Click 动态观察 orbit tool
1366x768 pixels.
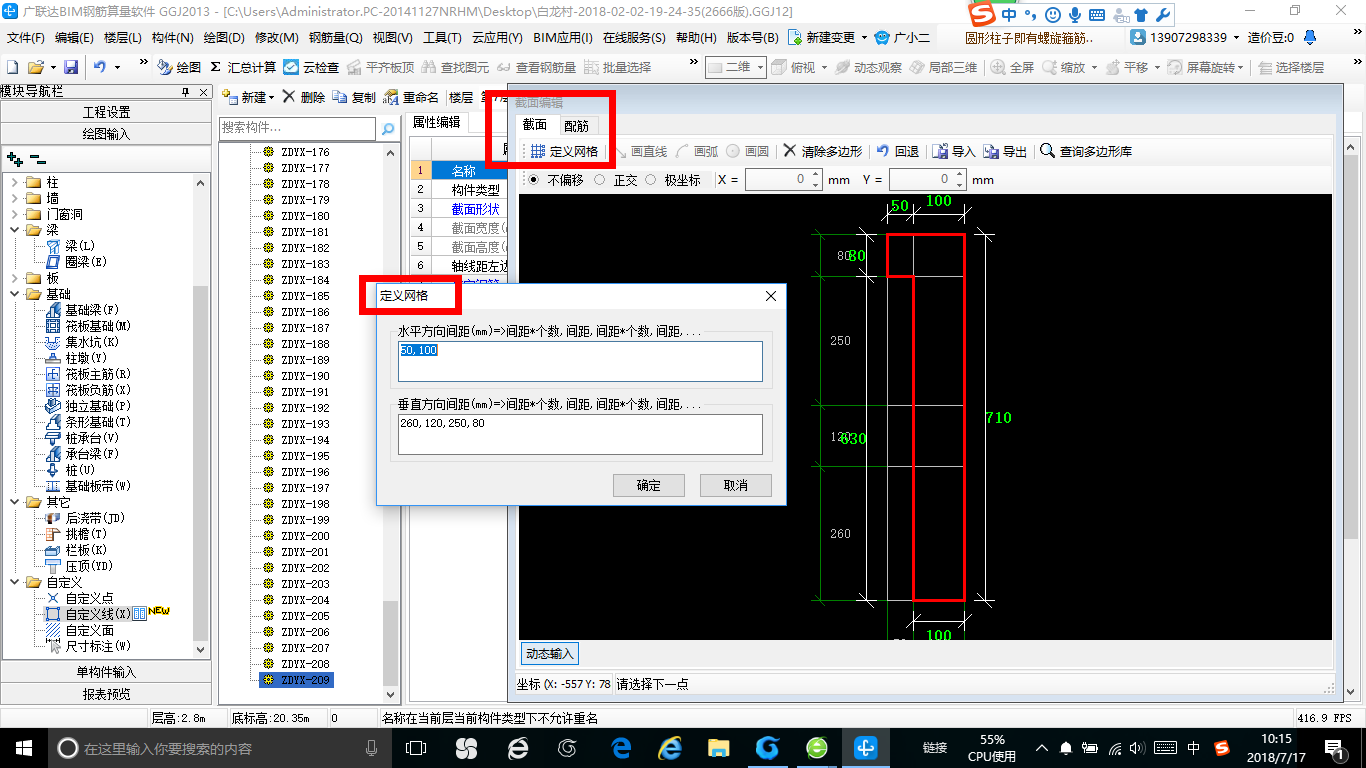coord(868,67)
